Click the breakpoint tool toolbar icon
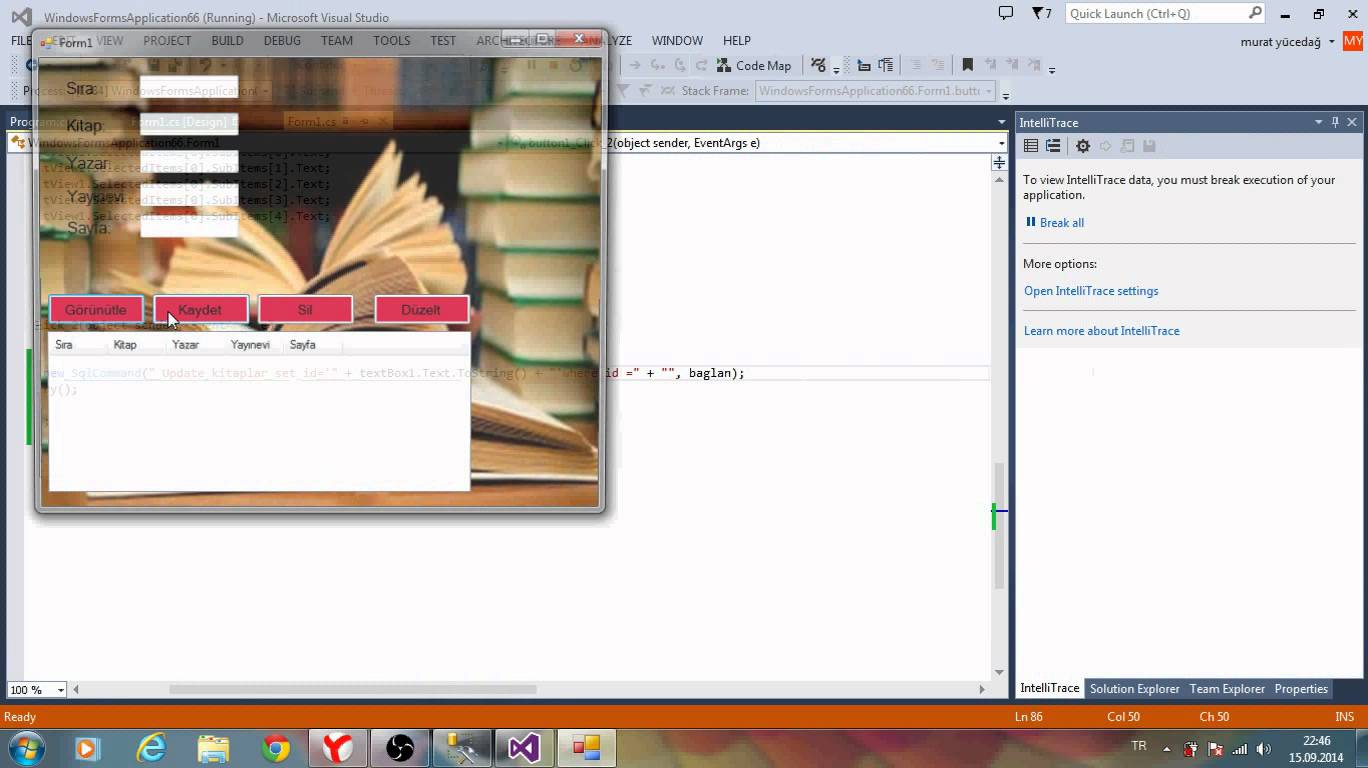This screenshot has width=1368, height=768. 820,65
